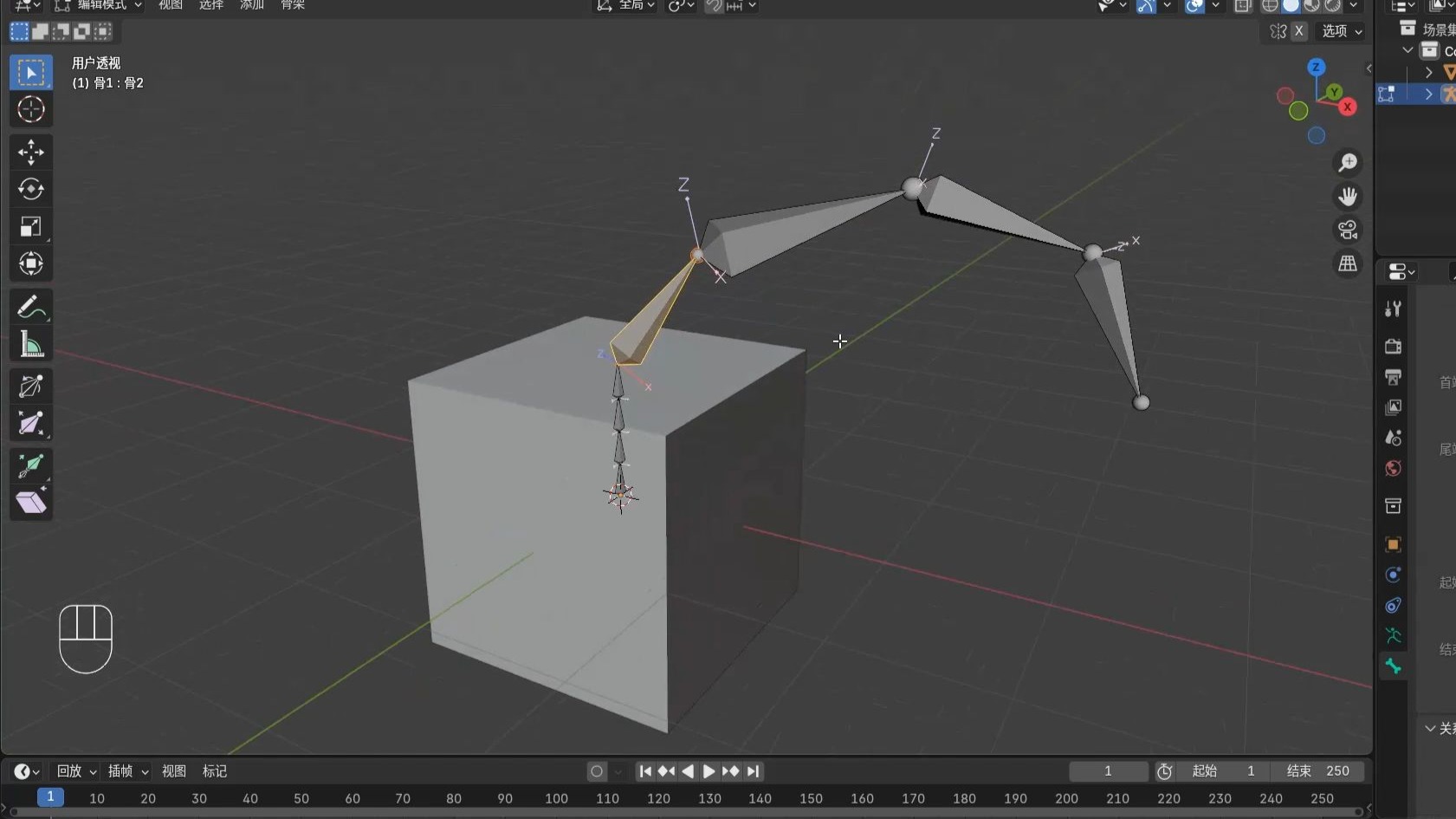This screenshot has width=1456, height=819.
Task: Activate the Move tool in the toolbar
Action: (x=31, y=153)
